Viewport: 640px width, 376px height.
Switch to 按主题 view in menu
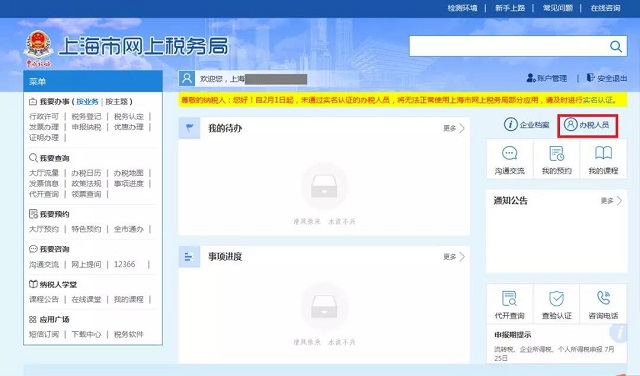[x=116, y=101]
